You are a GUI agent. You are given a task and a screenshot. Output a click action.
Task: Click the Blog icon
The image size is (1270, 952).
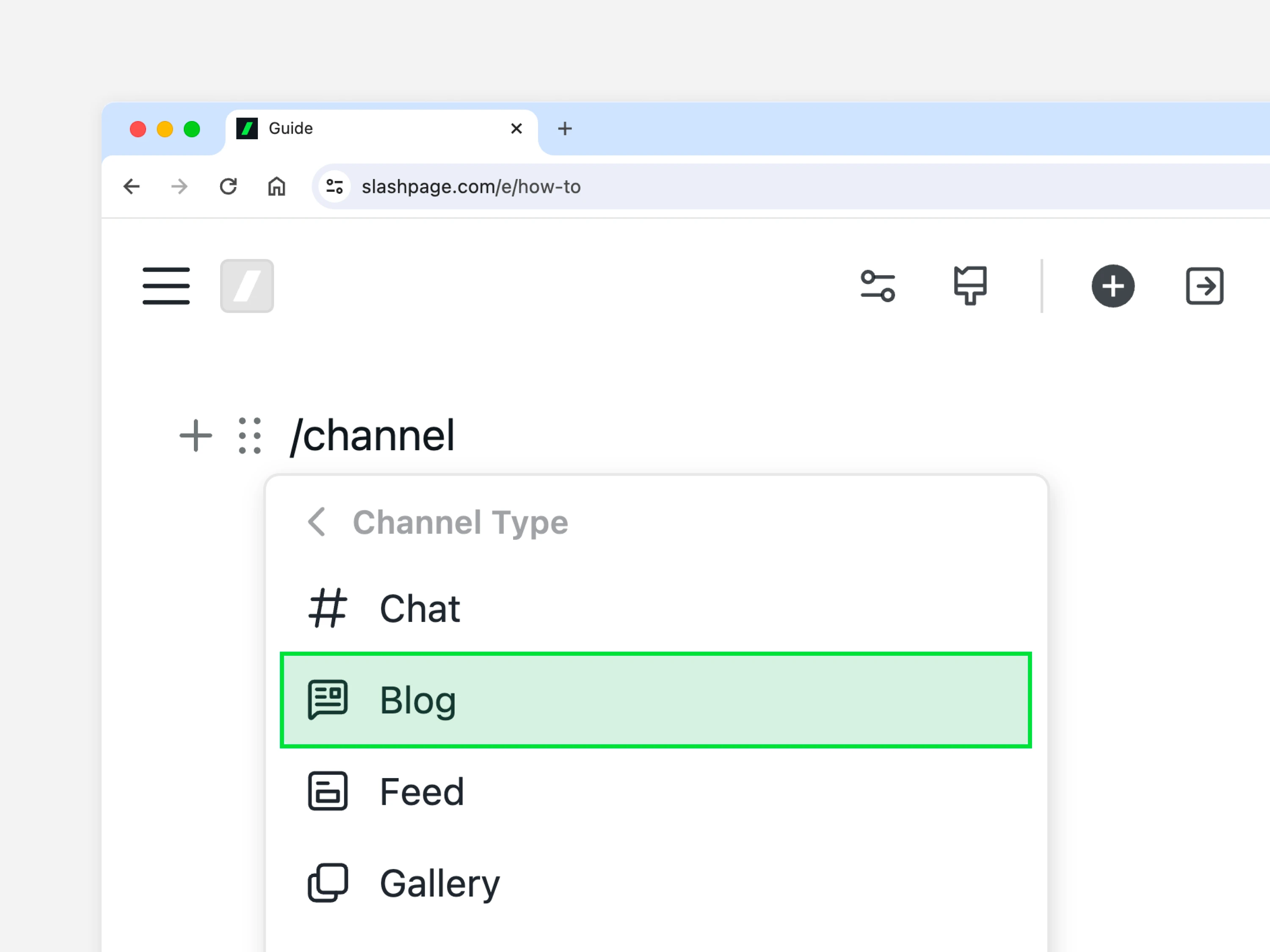point(327,700)
